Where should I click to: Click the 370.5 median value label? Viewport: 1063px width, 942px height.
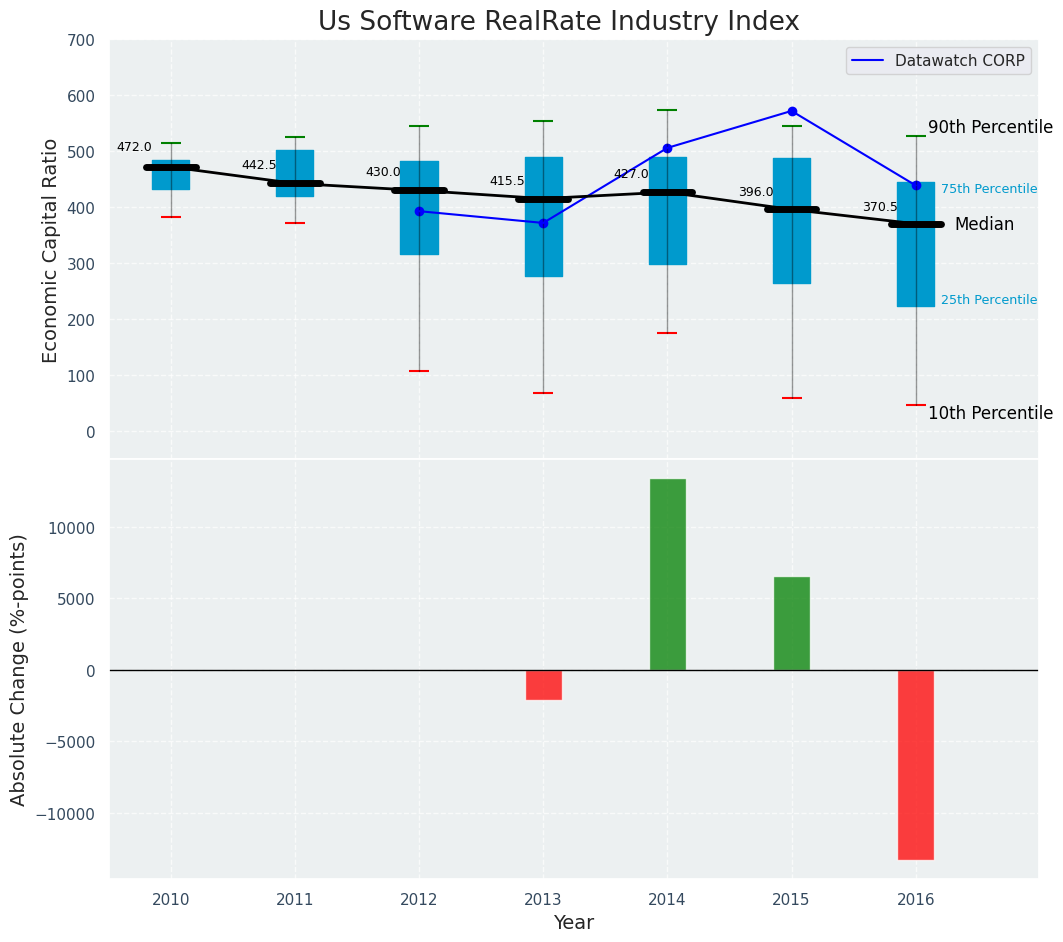pyautogui.click(x=880, y=207)
